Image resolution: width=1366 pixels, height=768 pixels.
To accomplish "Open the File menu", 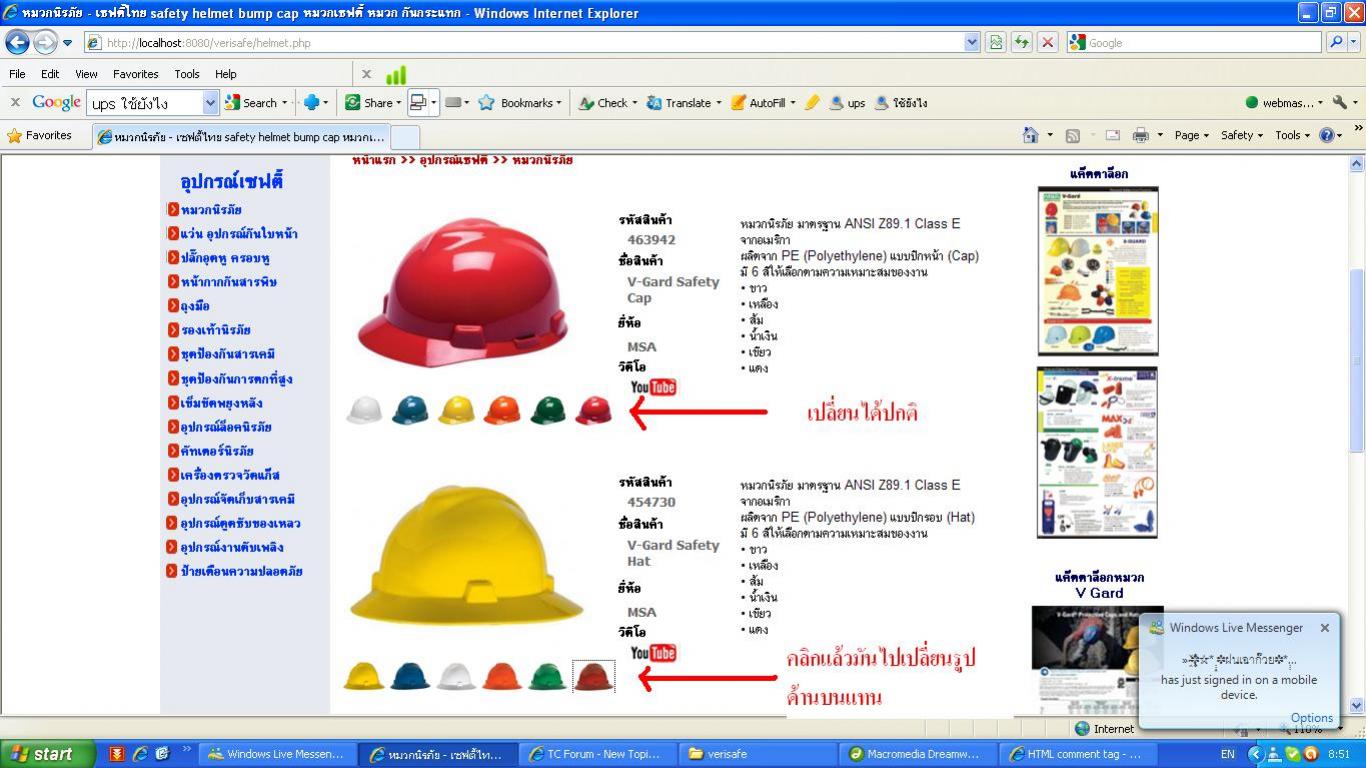I will pos(17,74).
